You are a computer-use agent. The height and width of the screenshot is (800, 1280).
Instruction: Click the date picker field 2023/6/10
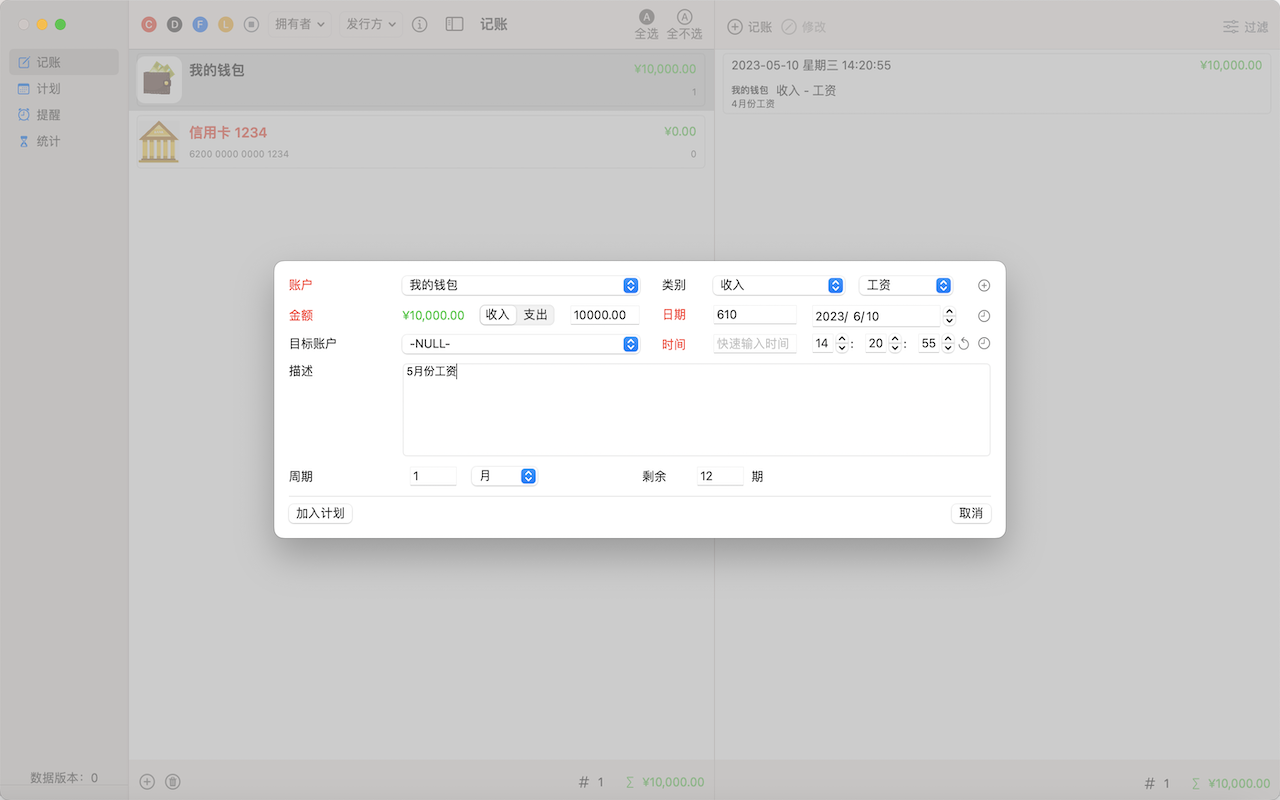(x=876, y=316)
